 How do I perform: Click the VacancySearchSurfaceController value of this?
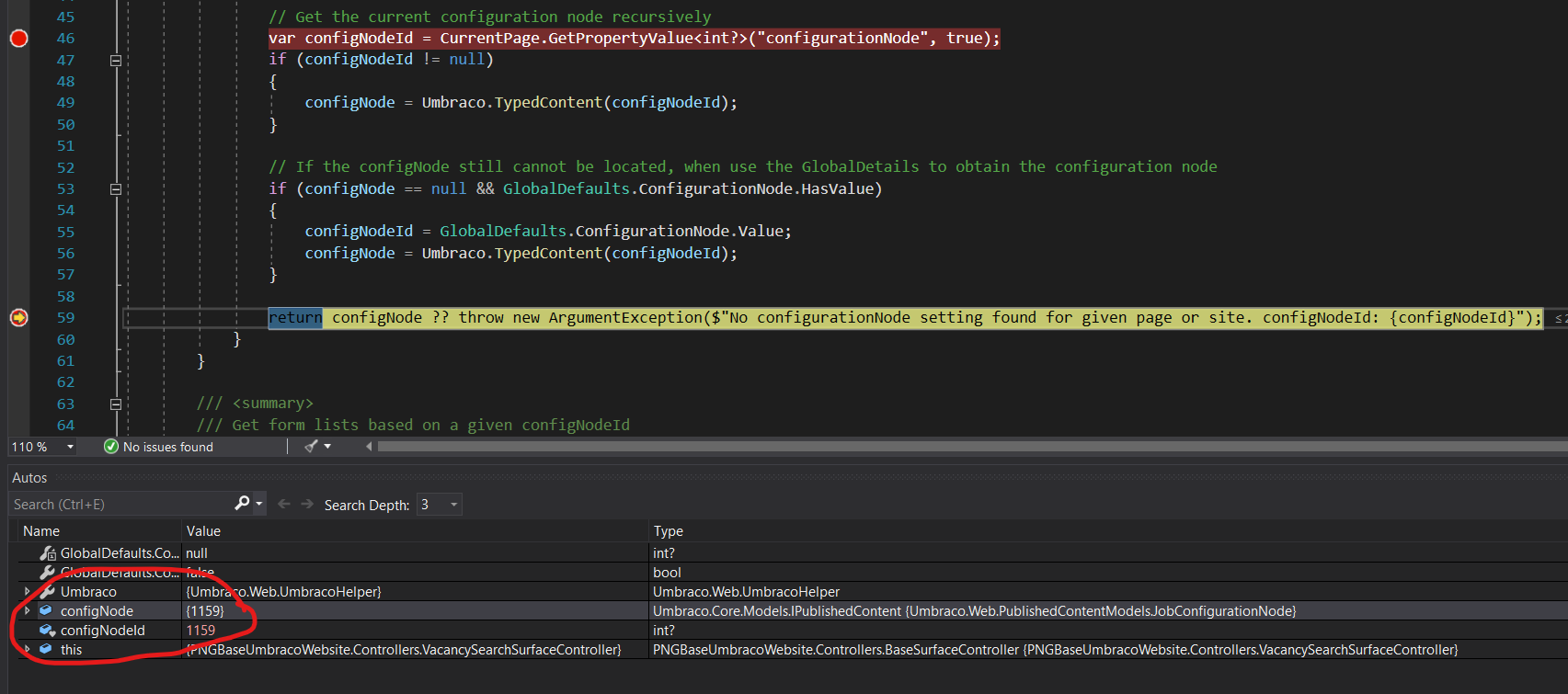[404, 650]
